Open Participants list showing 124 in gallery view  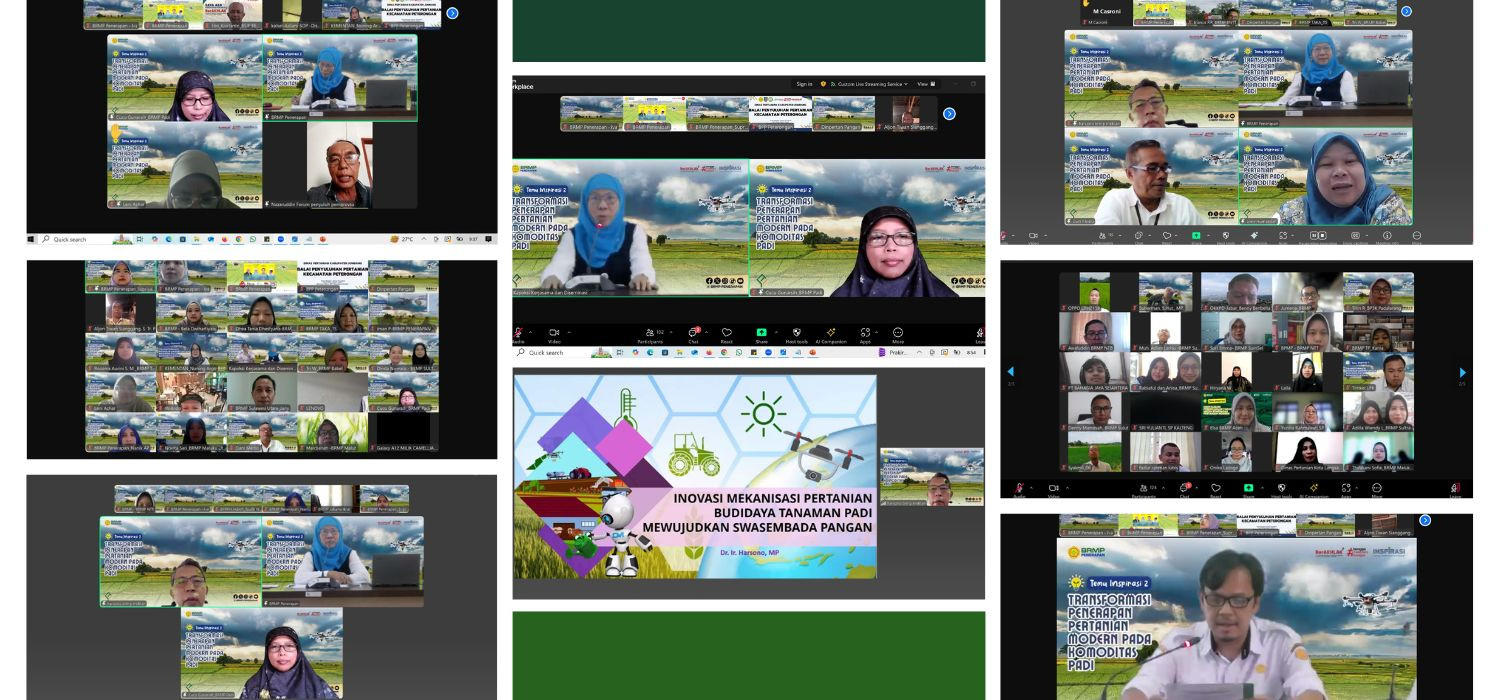coord(1143,490)
